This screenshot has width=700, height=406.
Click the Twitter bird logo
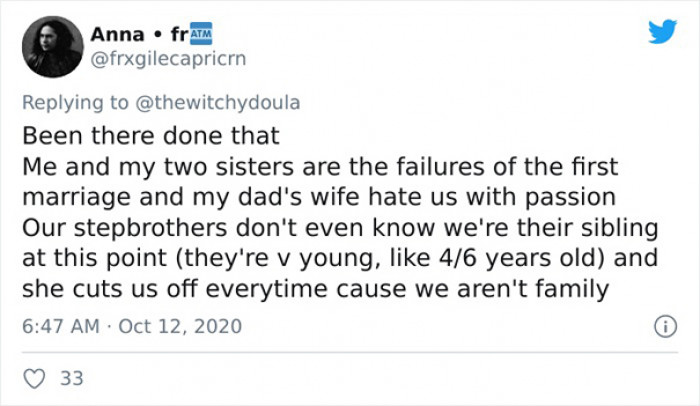click(x=662, y=31)
